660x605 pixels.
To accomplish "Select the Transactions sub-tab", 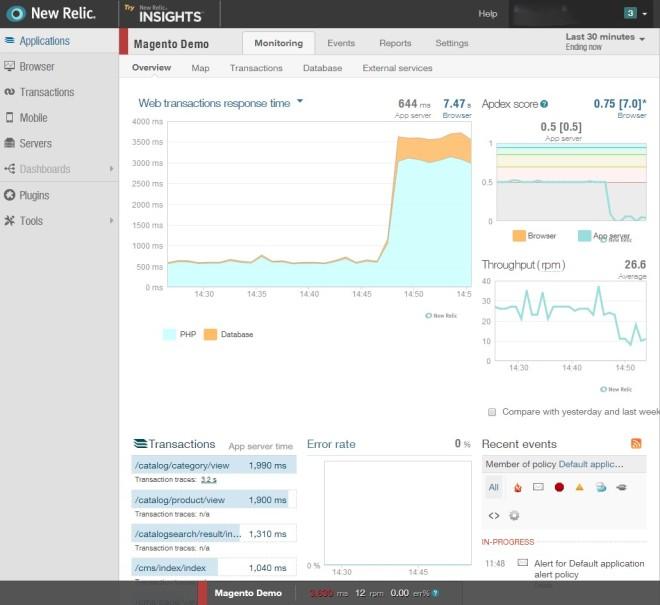I will [x=256, y=68].
